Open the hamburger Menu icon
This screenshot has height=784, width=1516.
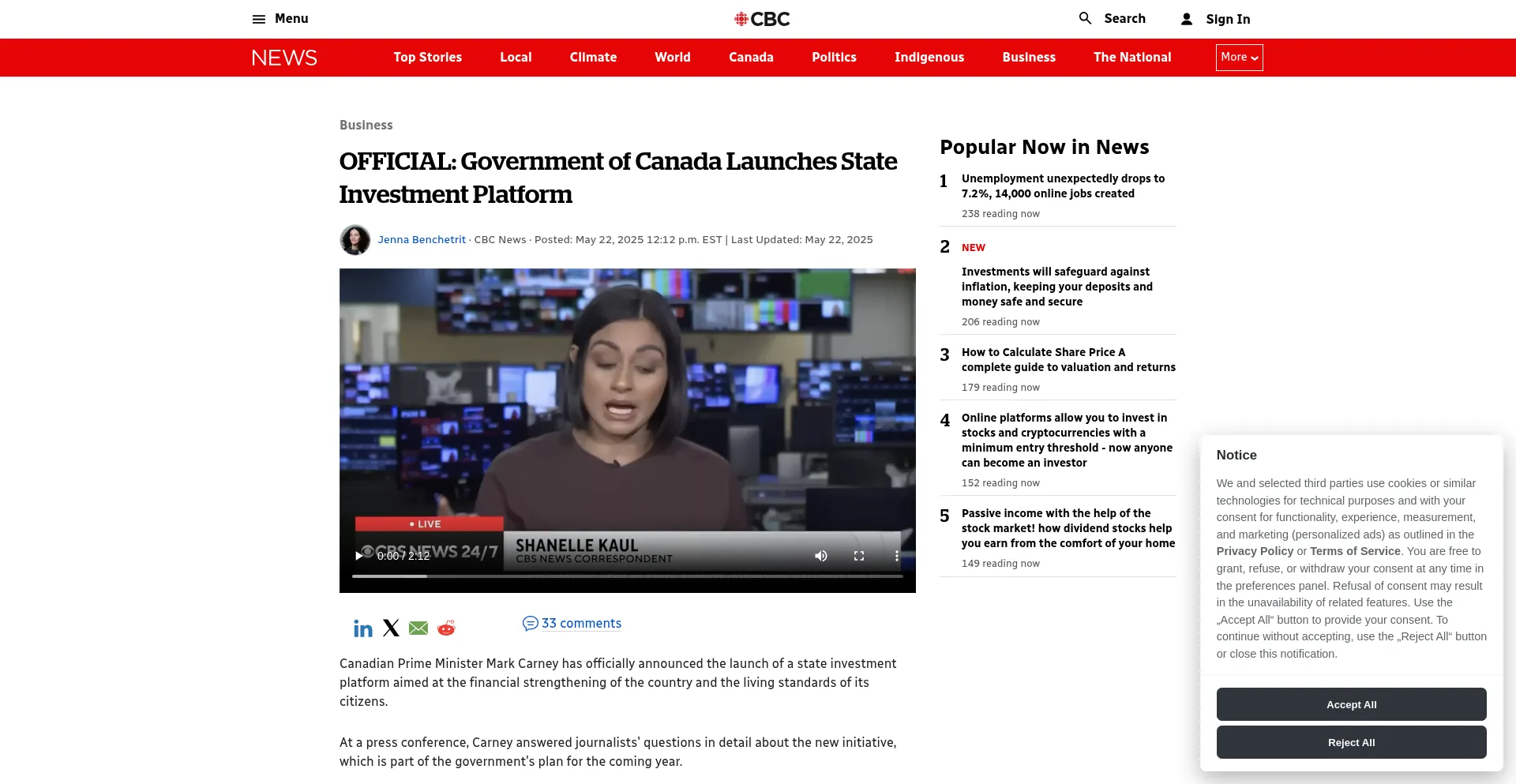coord(258,19)
